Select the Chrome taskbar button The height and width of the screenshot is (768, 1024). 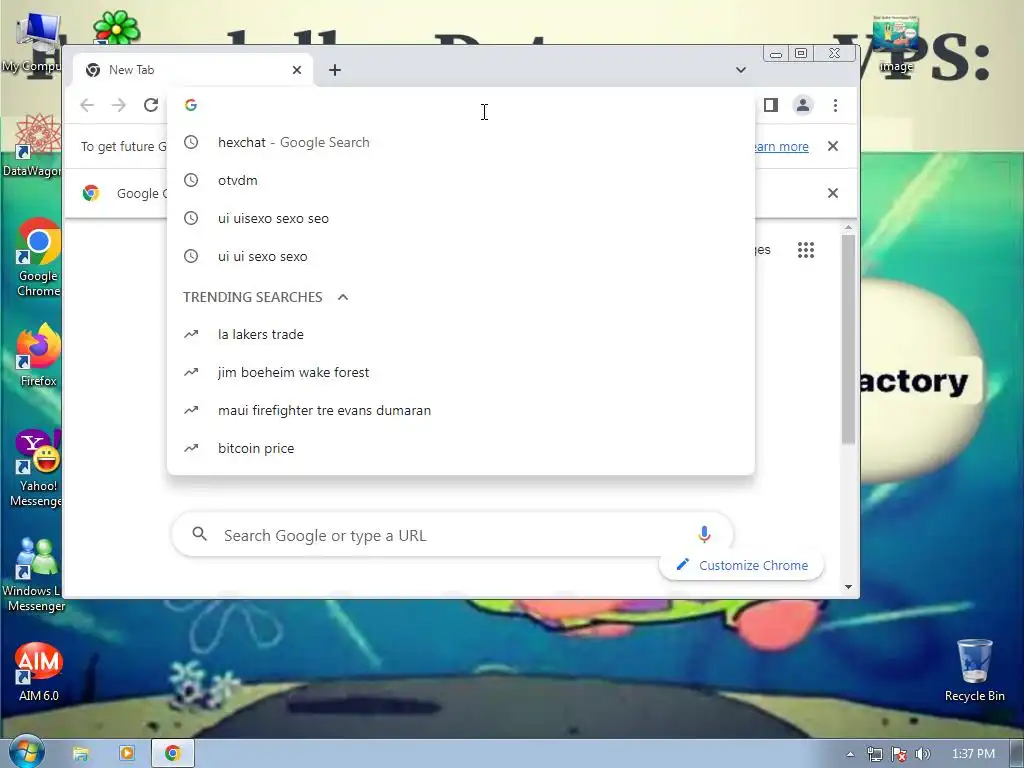click(x=172, y=754)
